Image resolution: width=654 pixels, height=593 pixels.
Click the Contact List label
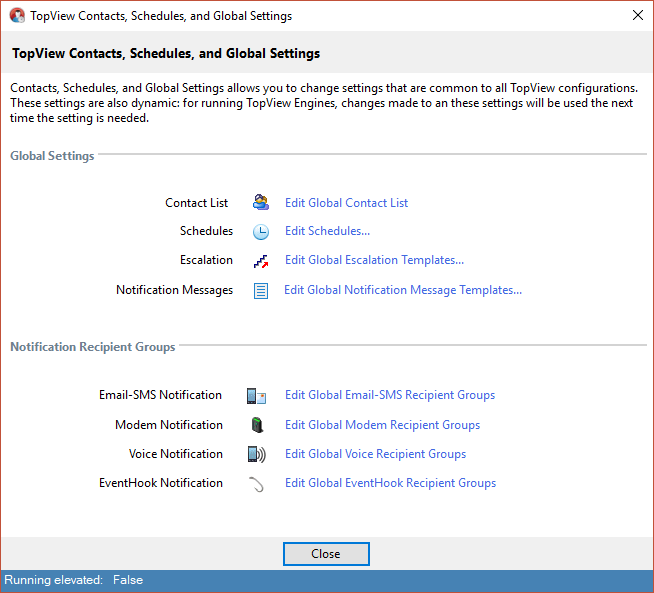click(196, 203)
